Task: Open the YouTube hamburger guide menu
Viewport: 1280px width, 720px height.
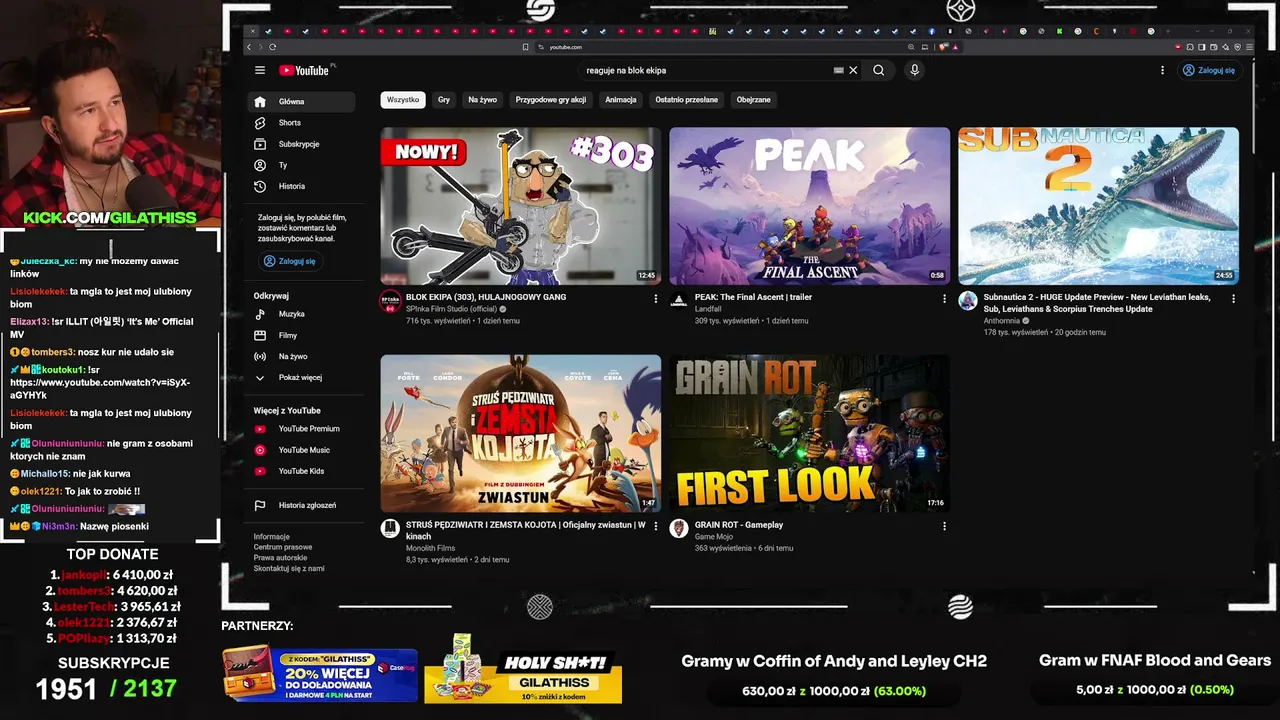Action: coord(260,70)
